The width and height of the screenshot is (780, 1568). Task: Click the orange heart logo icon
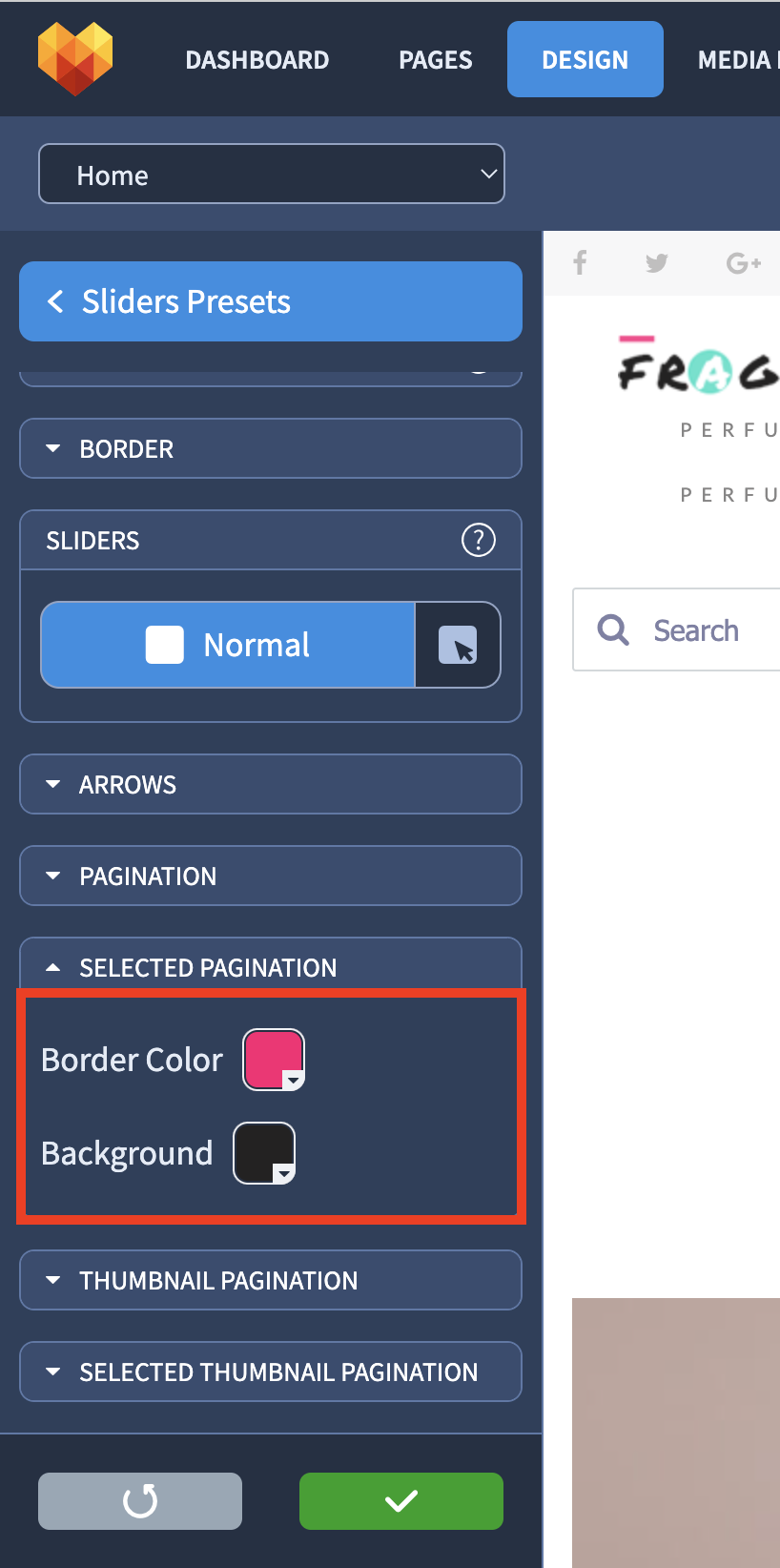(x=75, y=59)
